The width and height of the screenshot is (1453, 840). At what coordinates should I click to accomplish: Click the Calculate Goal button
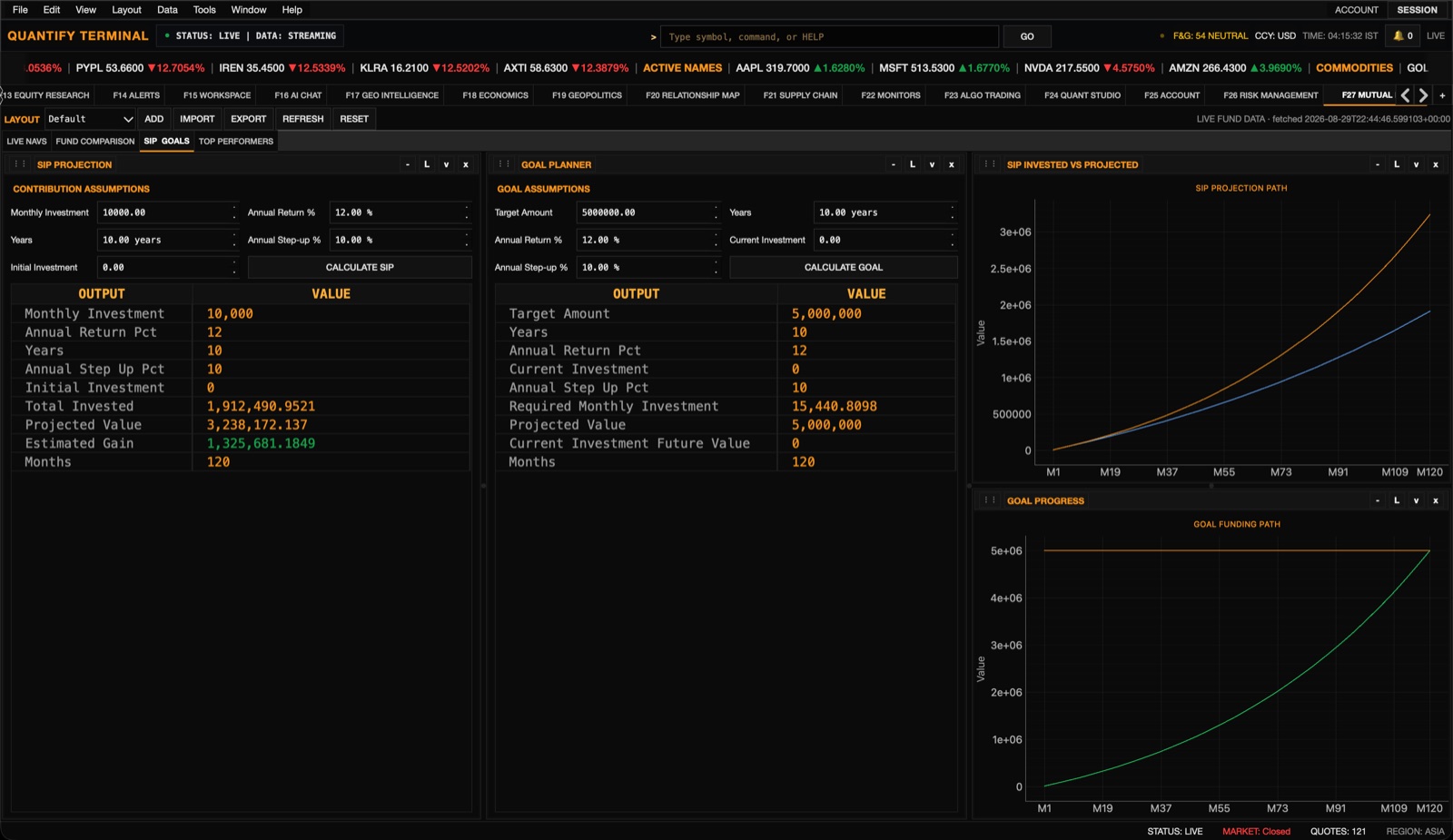pyautogui.click(x=843, y=267)
